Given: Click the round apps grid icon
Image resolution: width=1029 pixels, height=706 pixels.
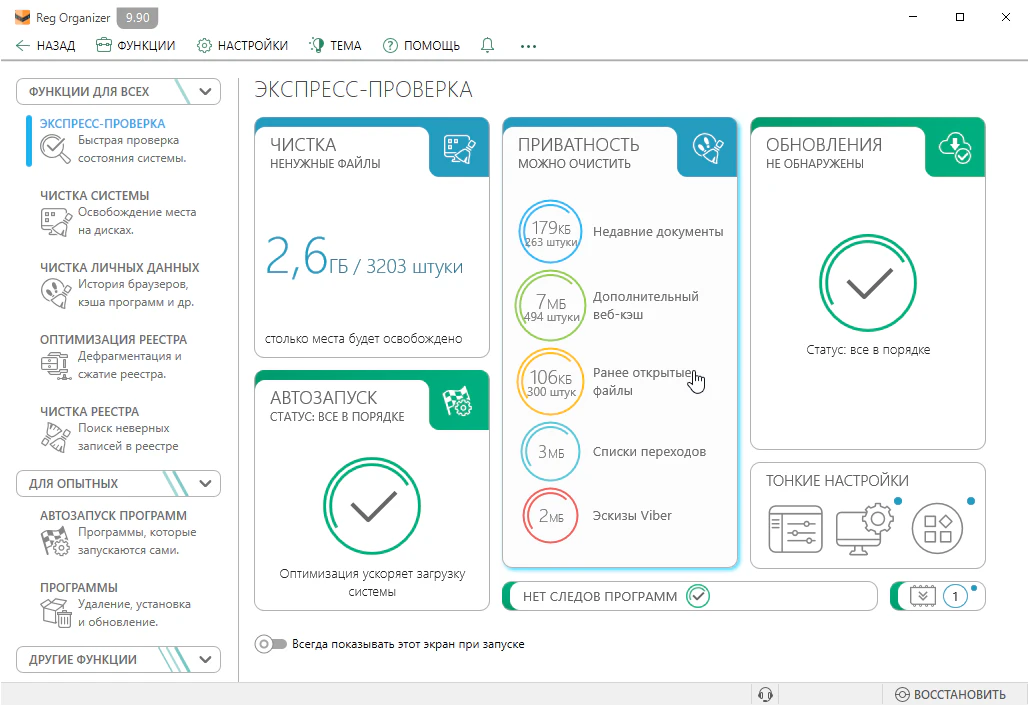Looking at the screenshot, I should (x=937, y=529).
